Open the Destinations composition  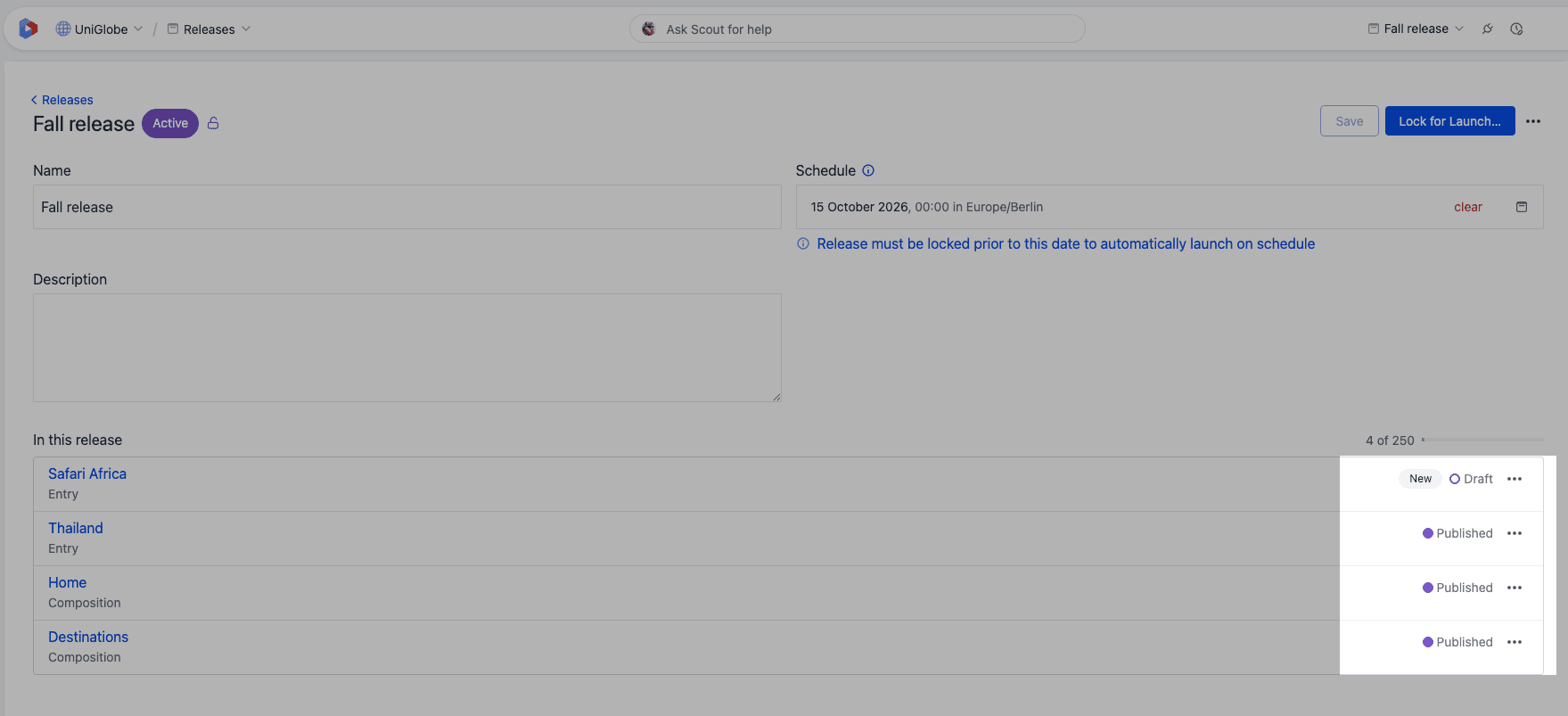[x=88, y=637]
